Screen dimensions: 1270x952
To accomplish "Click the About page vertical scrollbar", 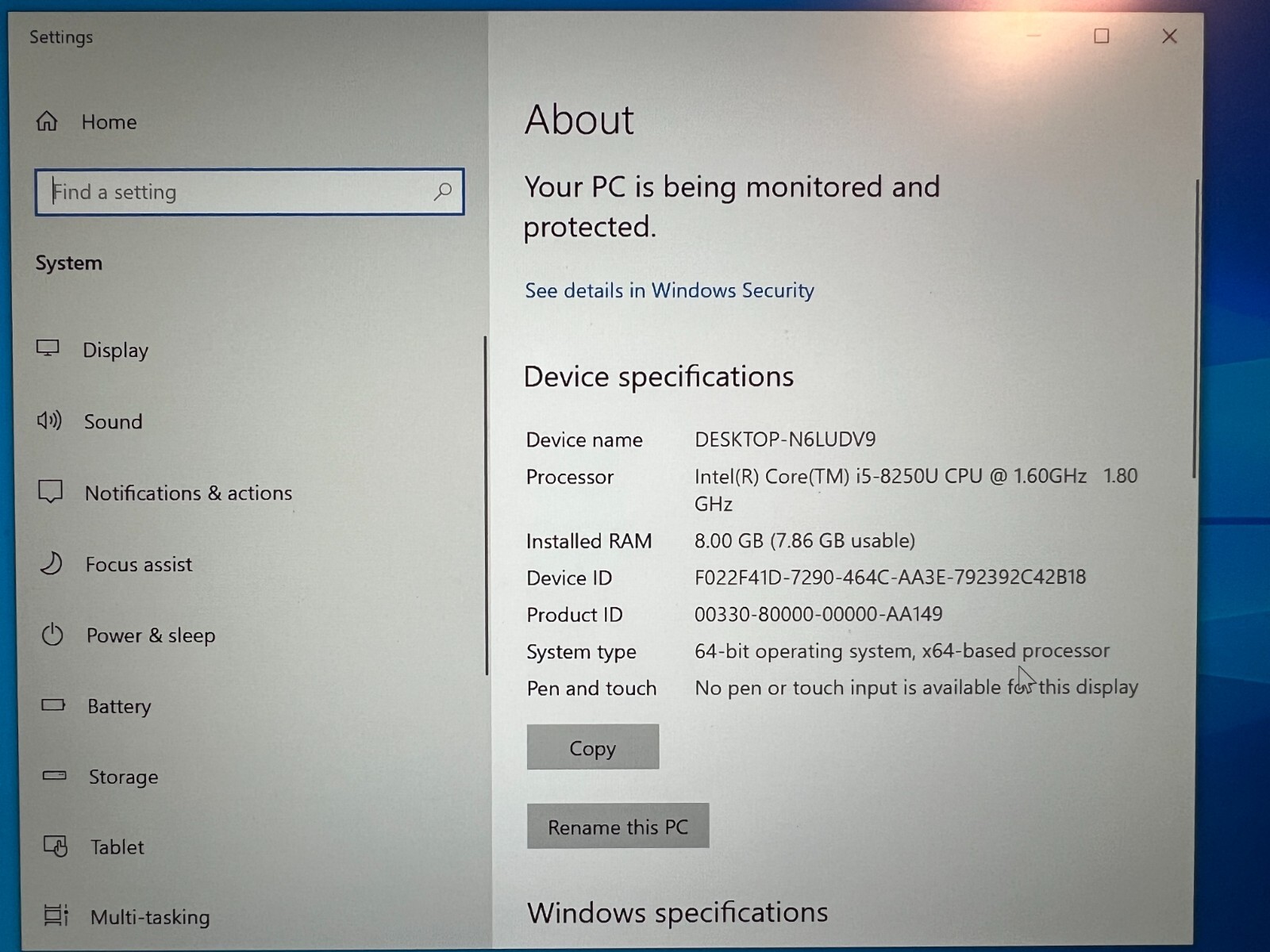I will click(1196, 329).
